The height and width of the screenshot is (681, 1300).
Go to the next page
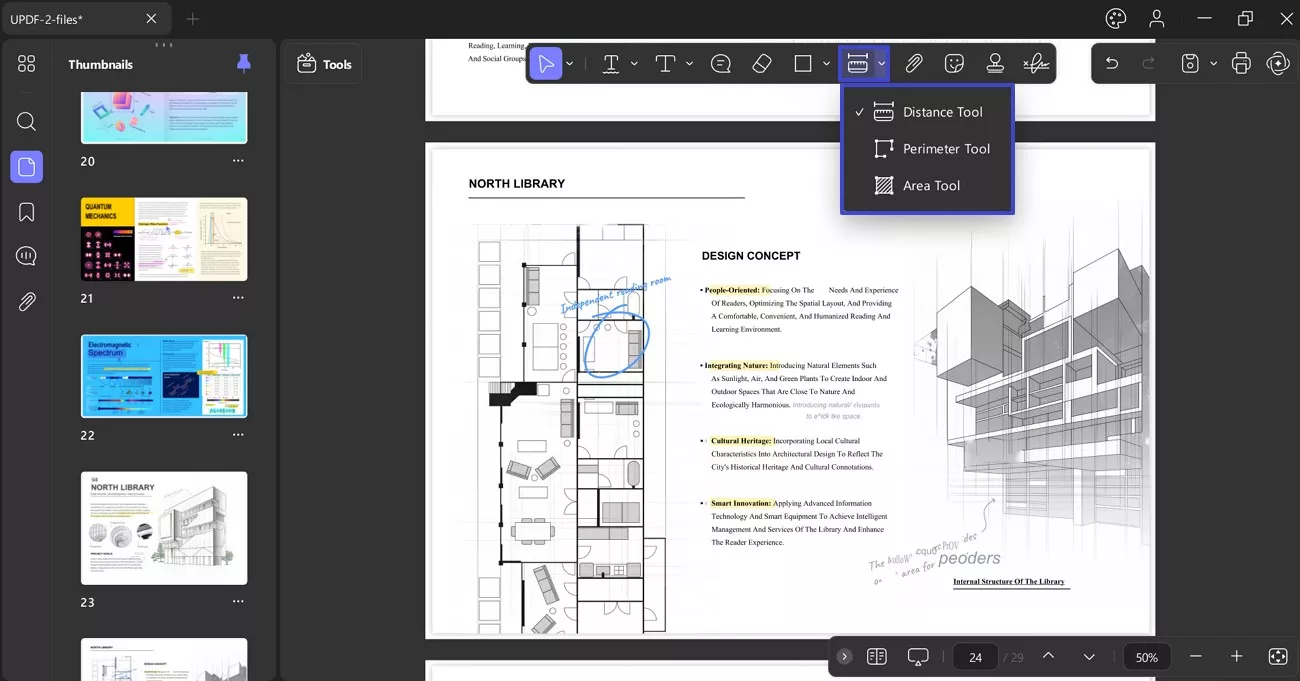pos(1089,657)
